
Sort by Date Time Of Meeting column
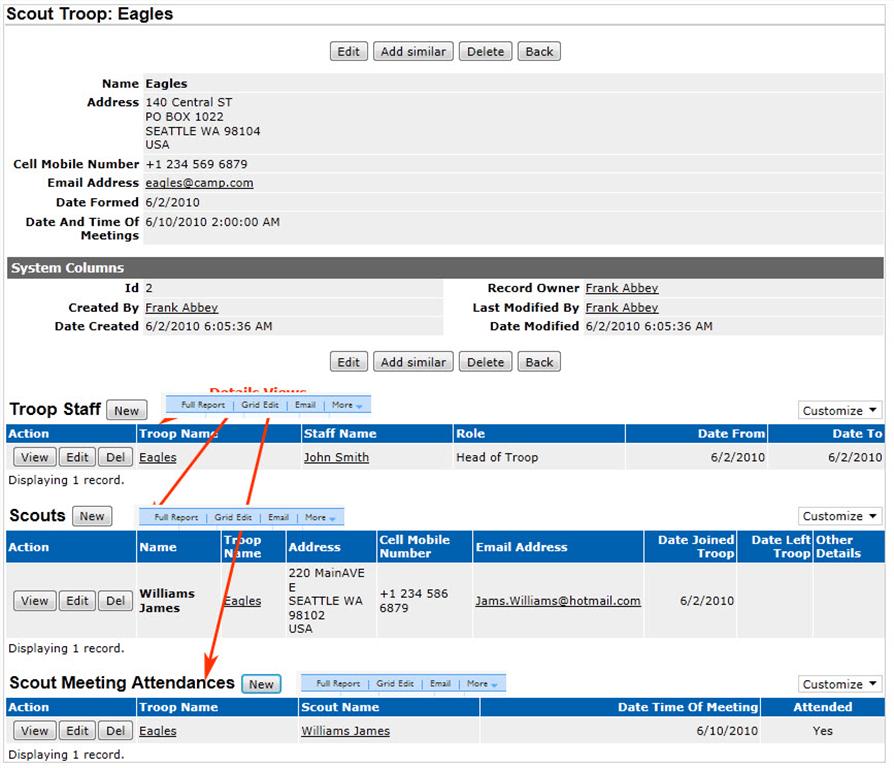tap(687, 707)
